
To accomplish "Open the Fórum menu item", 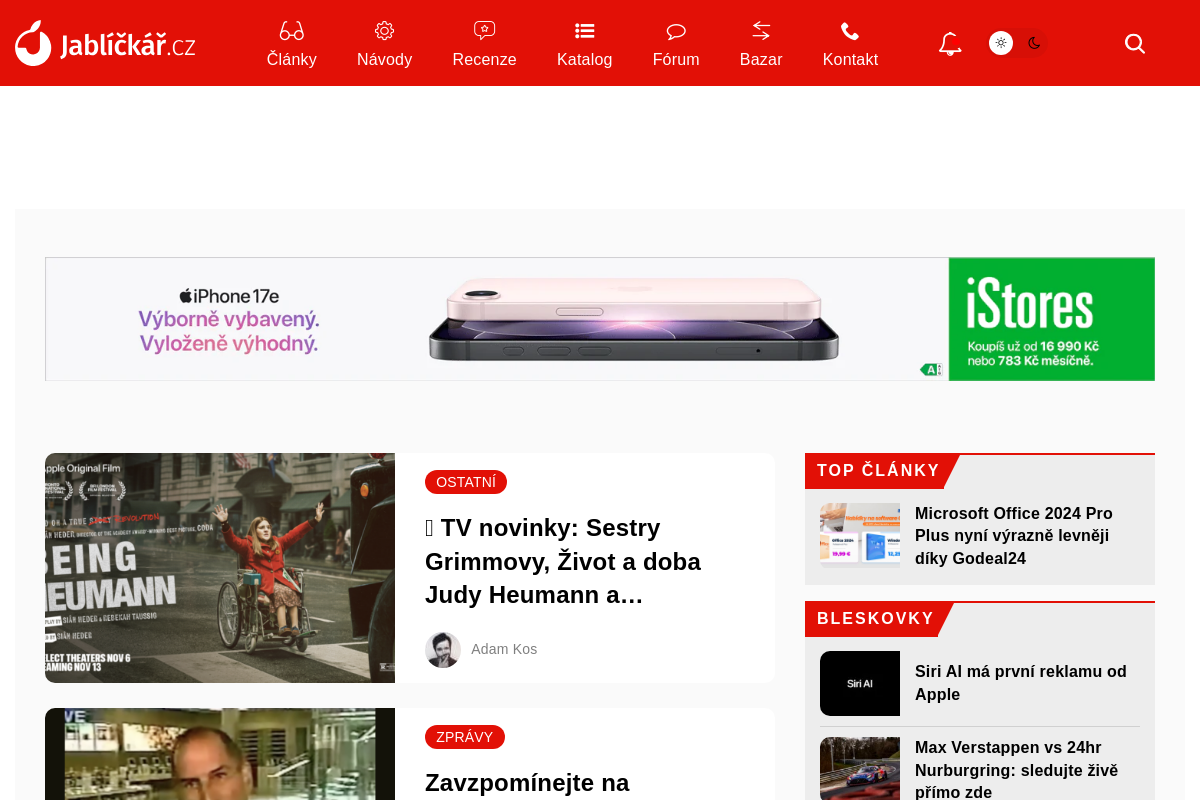I will pos(676,59).
